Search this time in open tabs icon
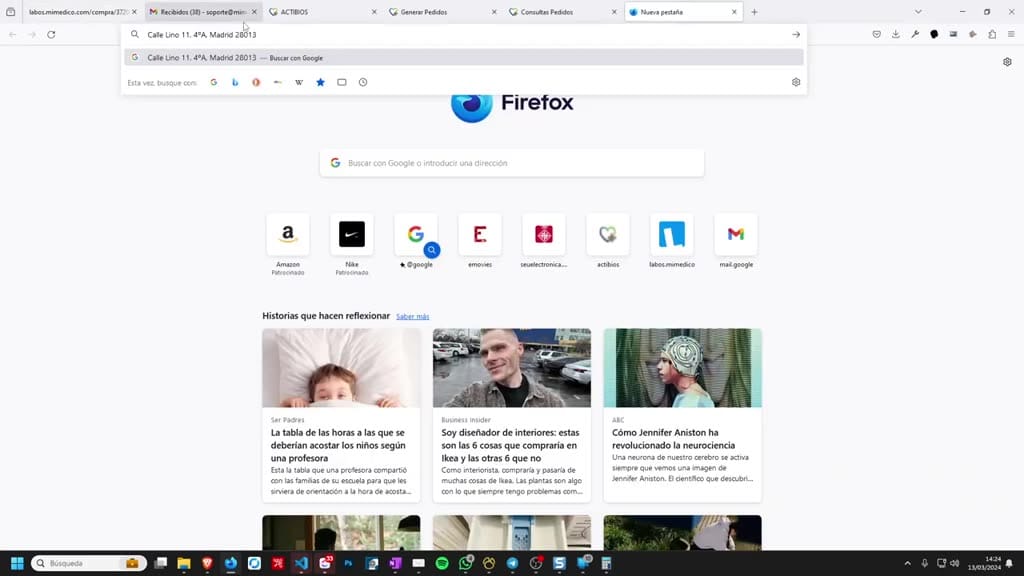The height and width of the screenshot is (576, 1024). tap(342, 82)
